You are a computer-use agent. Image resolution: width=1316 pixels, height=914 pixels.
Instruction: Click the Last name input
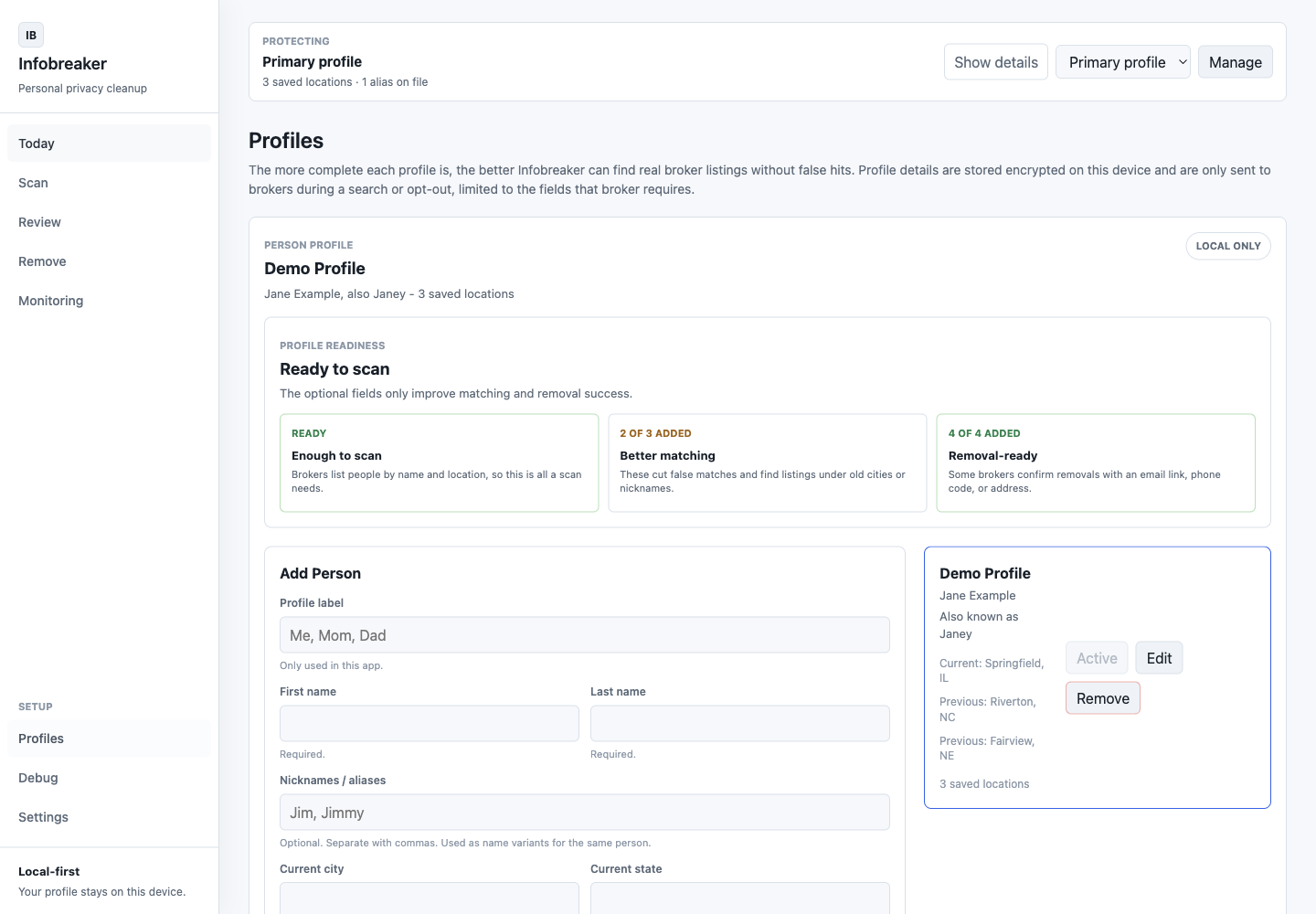[x=740, y=724]
